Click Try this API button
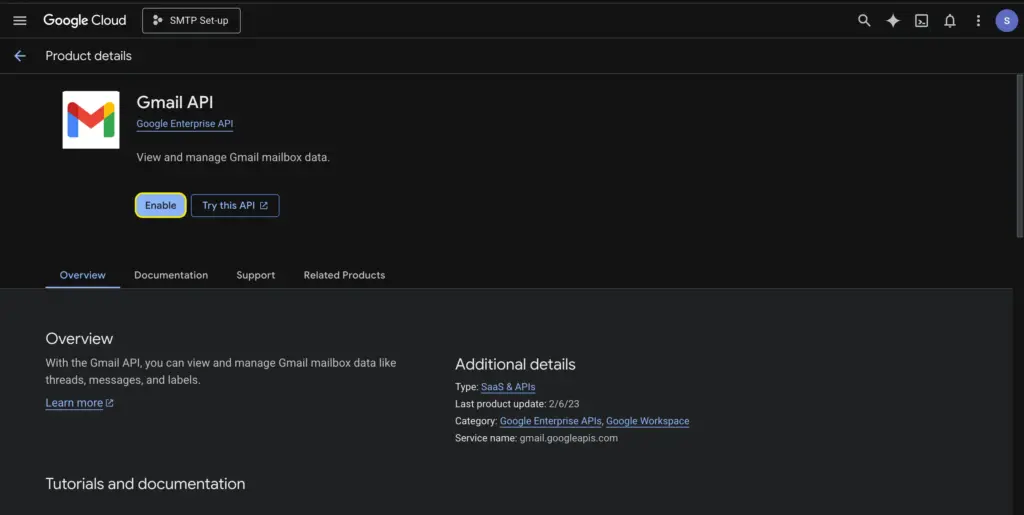The image size is (1024, 515). (x=235, y=205)
